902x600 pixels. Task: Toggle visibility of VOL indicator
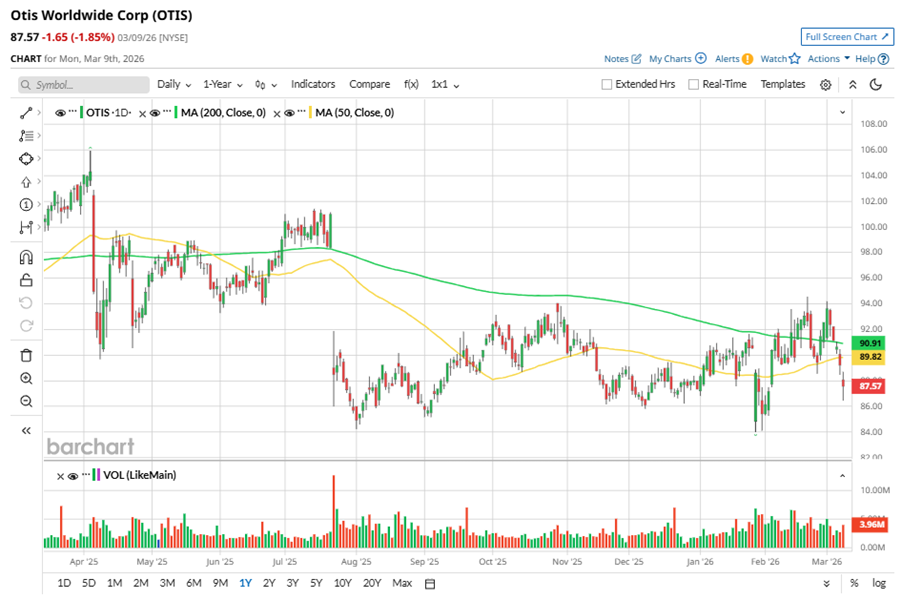[x=72, y=476]
